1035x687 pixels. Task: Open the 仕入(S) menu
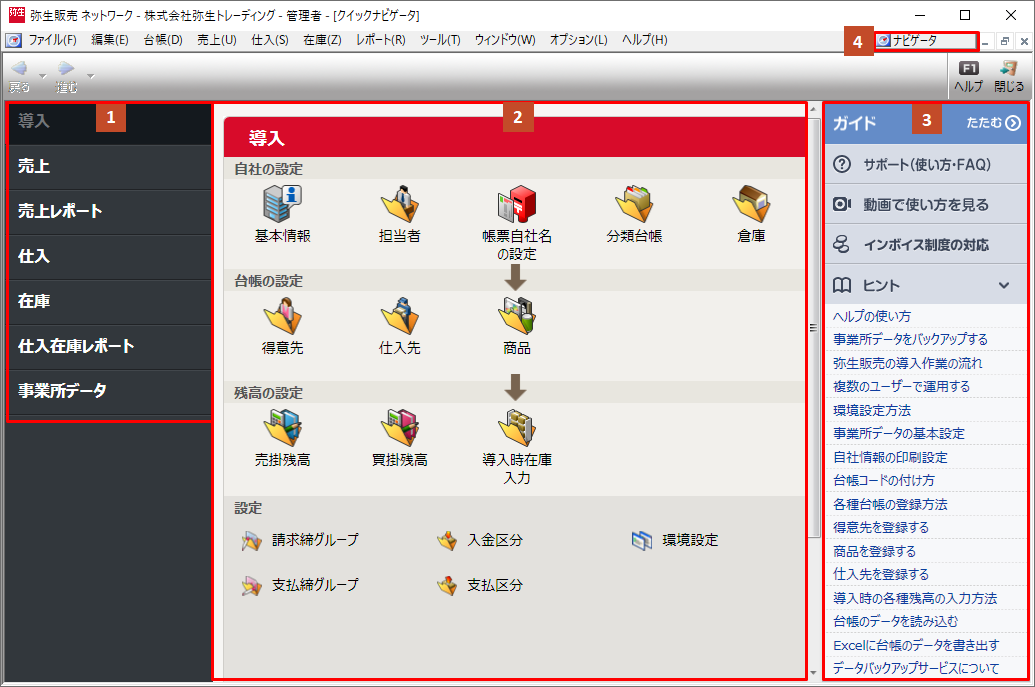coord(269,40)
